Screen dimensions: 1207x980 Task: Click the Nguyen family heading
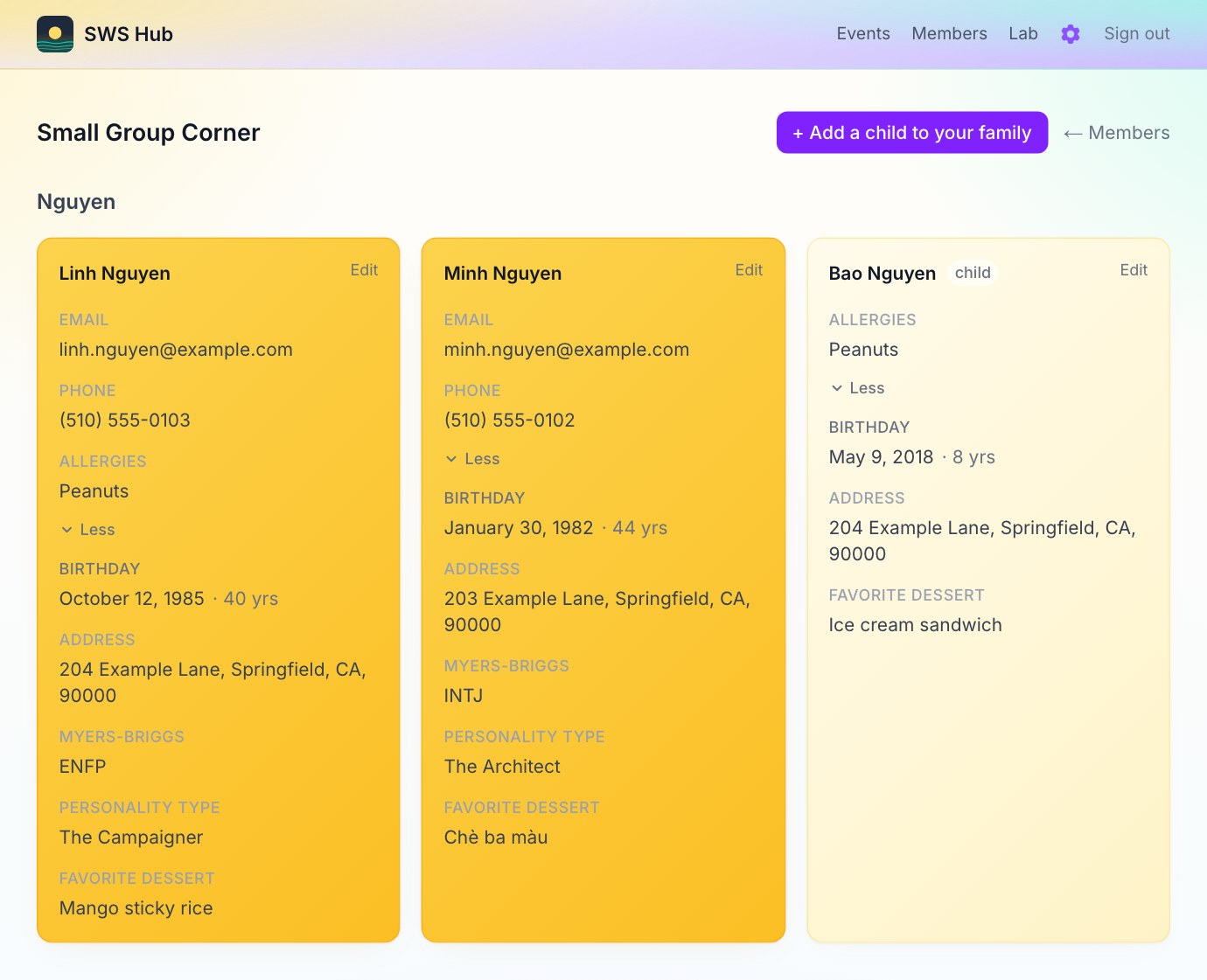[x=76, y=202]
